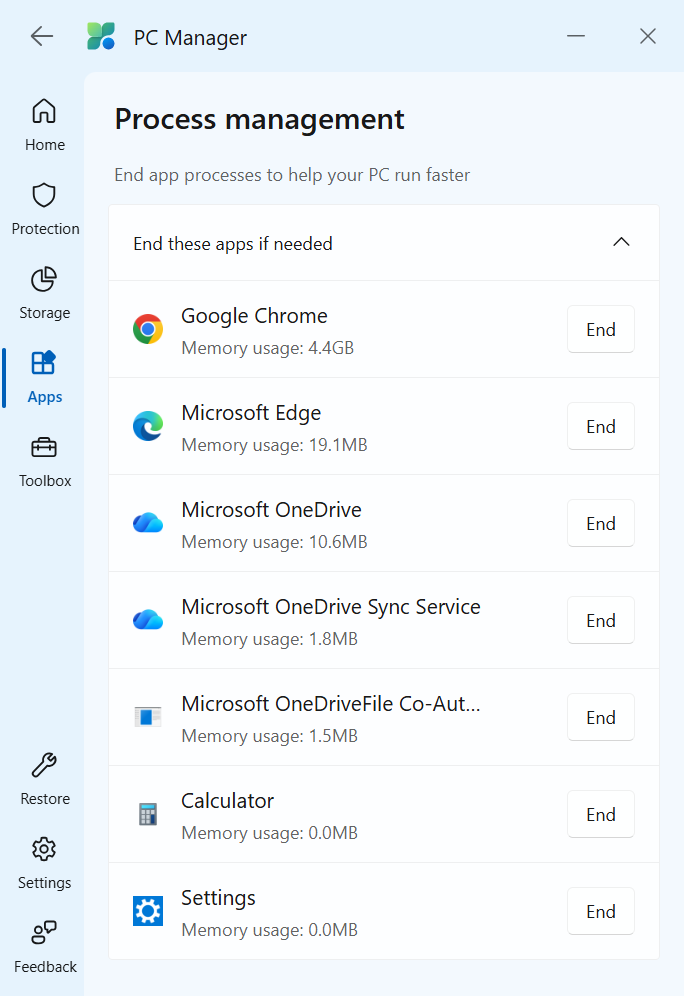End the Microsoft Edge process
The height and width of the screenshot is (996, 684).
pos(600,427)
